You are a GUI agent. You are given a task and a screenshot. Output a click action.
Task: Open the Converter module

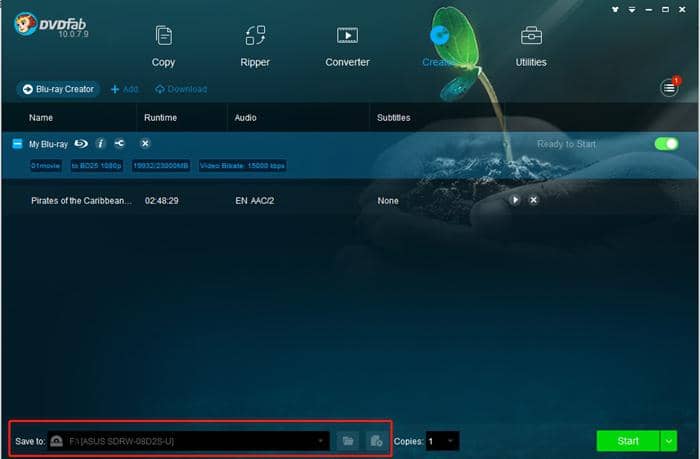pyautogui.click(x=347, y=46)
